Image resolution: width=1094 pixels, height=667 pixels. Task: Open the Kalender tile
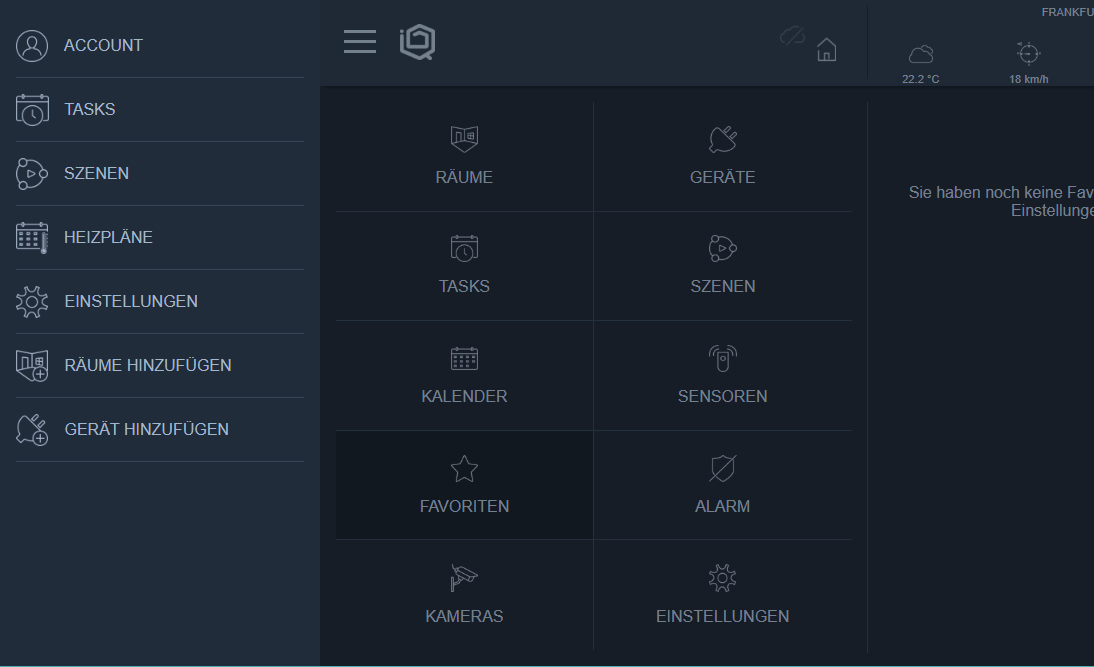click(464, 376)
